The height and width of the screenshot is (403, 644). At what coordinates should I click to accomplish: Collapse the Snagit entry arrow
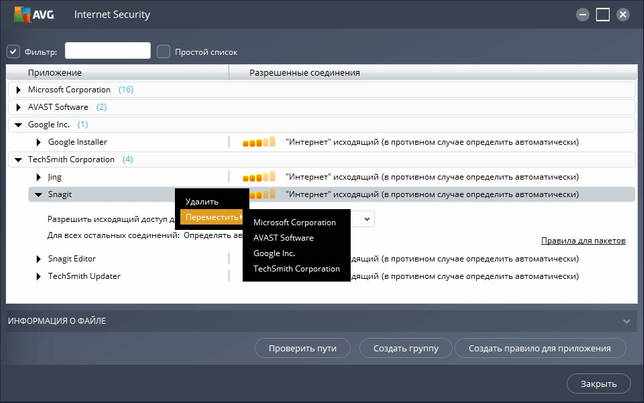click(38, 195)
